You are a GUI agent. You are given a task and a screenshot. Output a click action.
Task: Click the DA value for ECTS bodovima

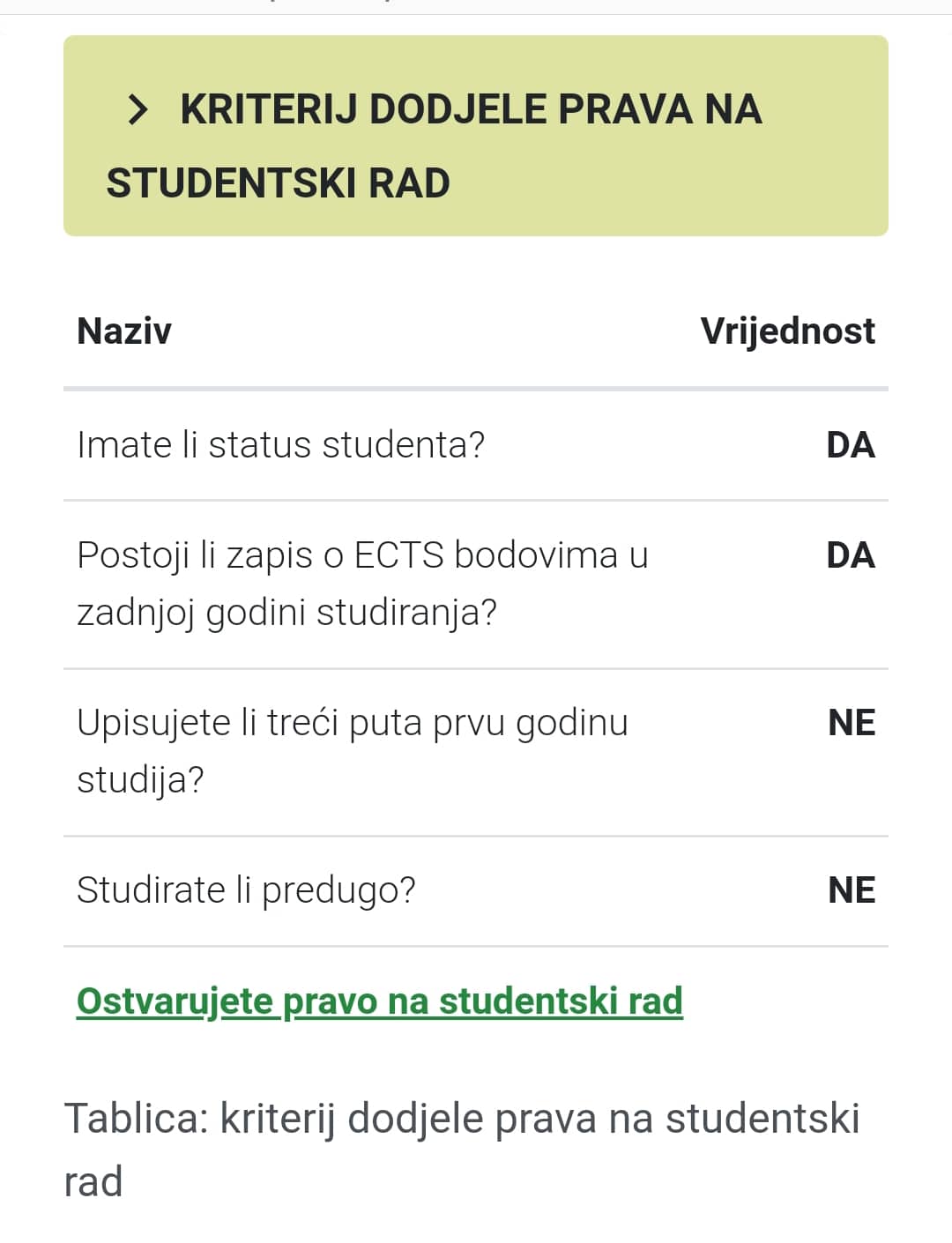pos(851,555)
